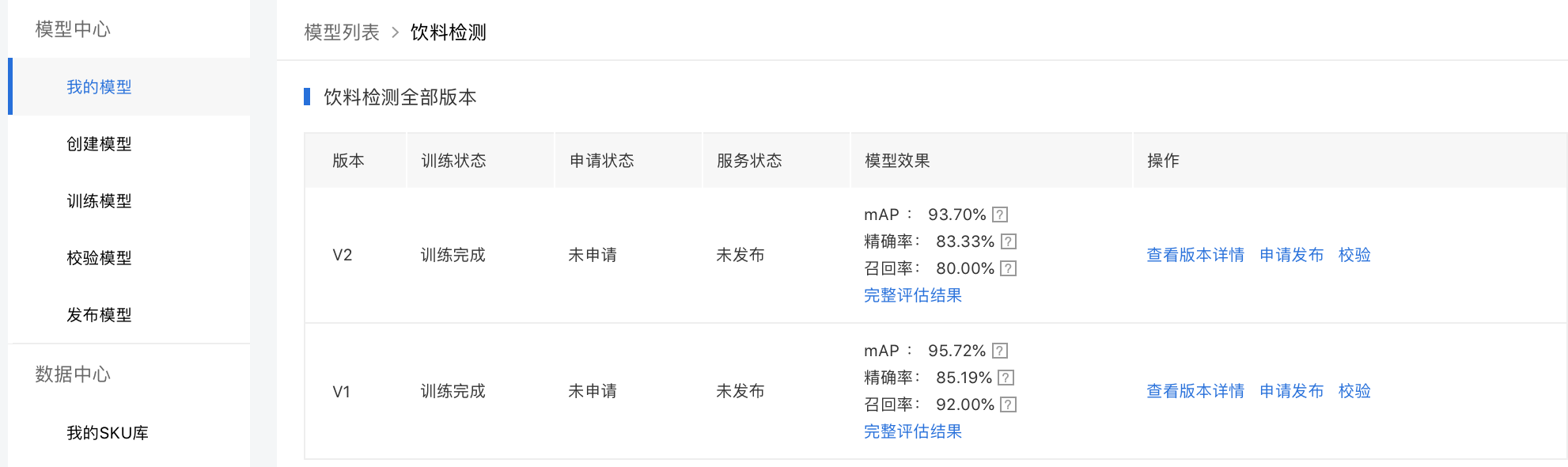
Task: Click help icon beside V1 召回率 92.00%
Action: [1009, 404]
